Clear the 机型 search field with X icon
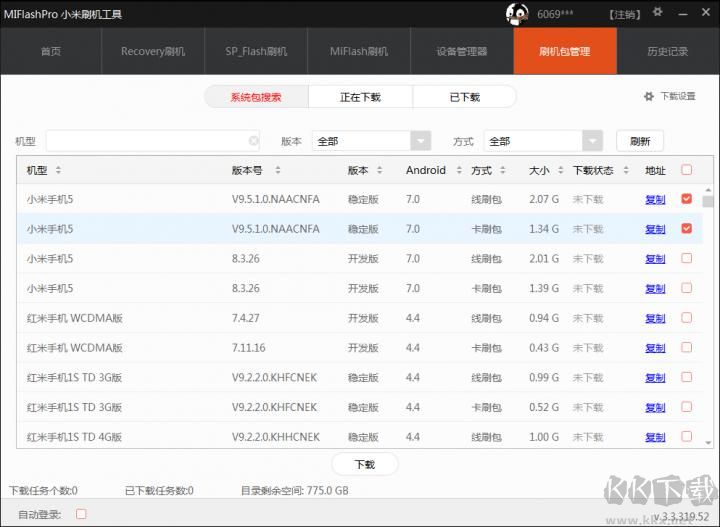 pyautogui.click(x=254, y=141)
